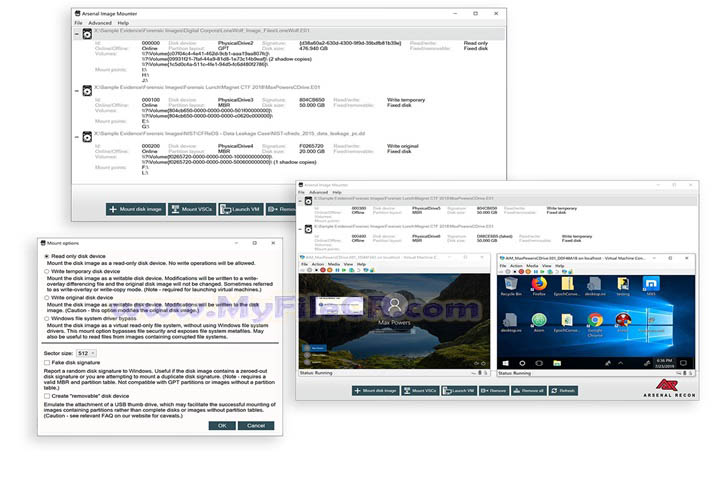Viewport: 720px width, 480px height.
Task: Select Read only disk device option
Action: pyautogui.click(x=46, y=256)
